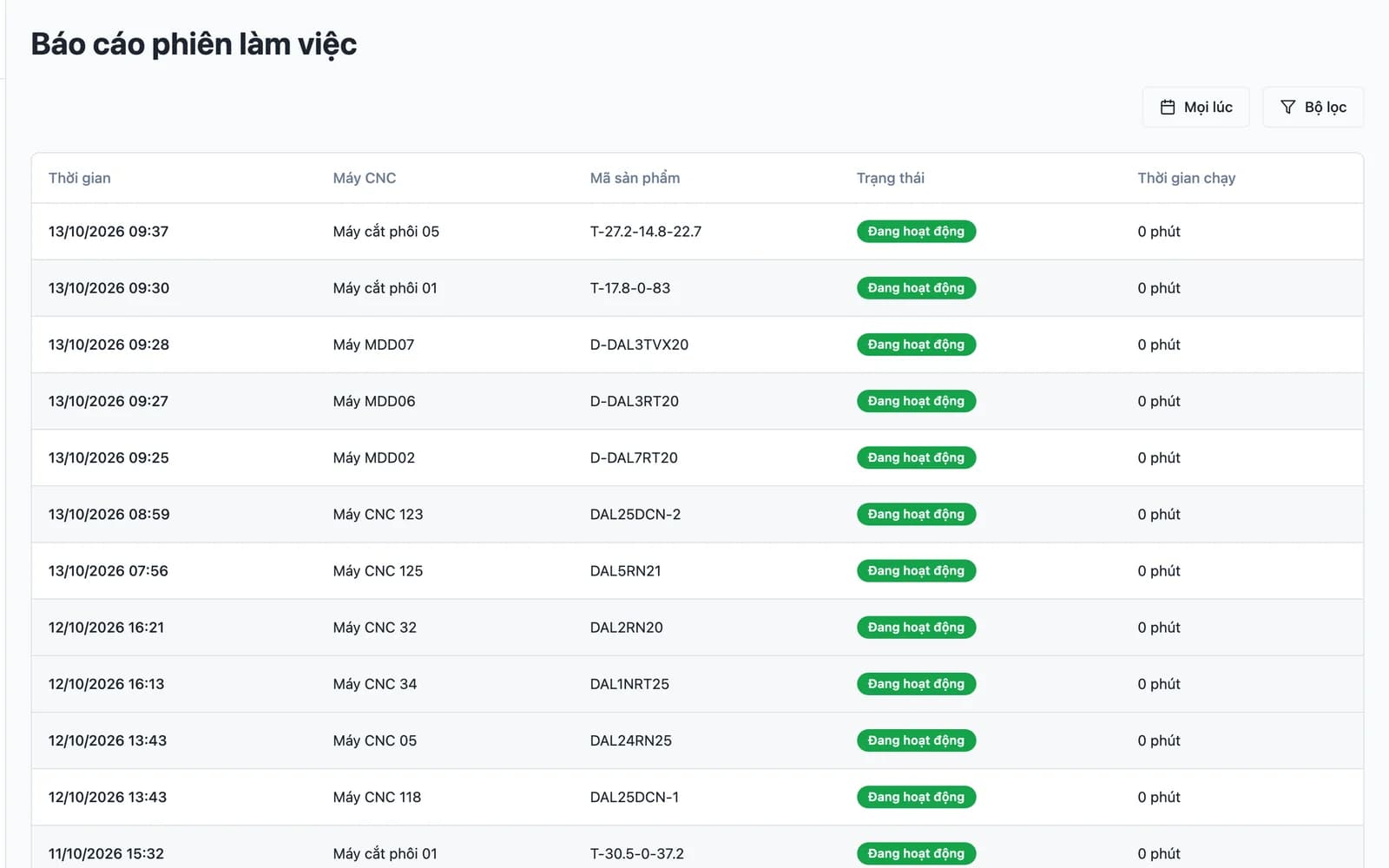
Task: Click product code DAL25DCN-2
Action: click(635, 514)
